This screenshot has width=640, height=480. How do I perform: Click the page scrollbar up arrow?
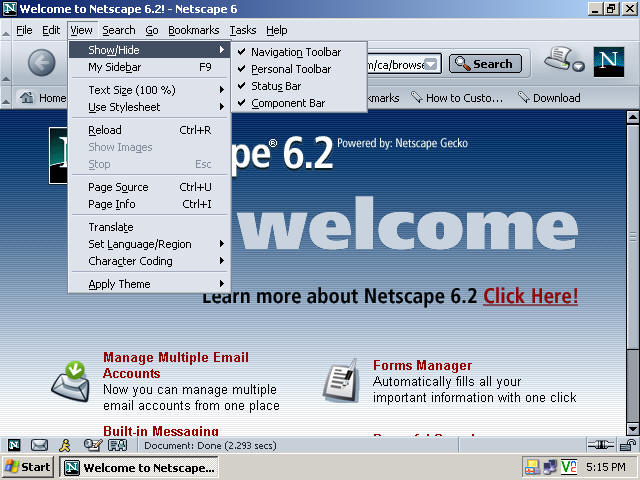point(632,118)
